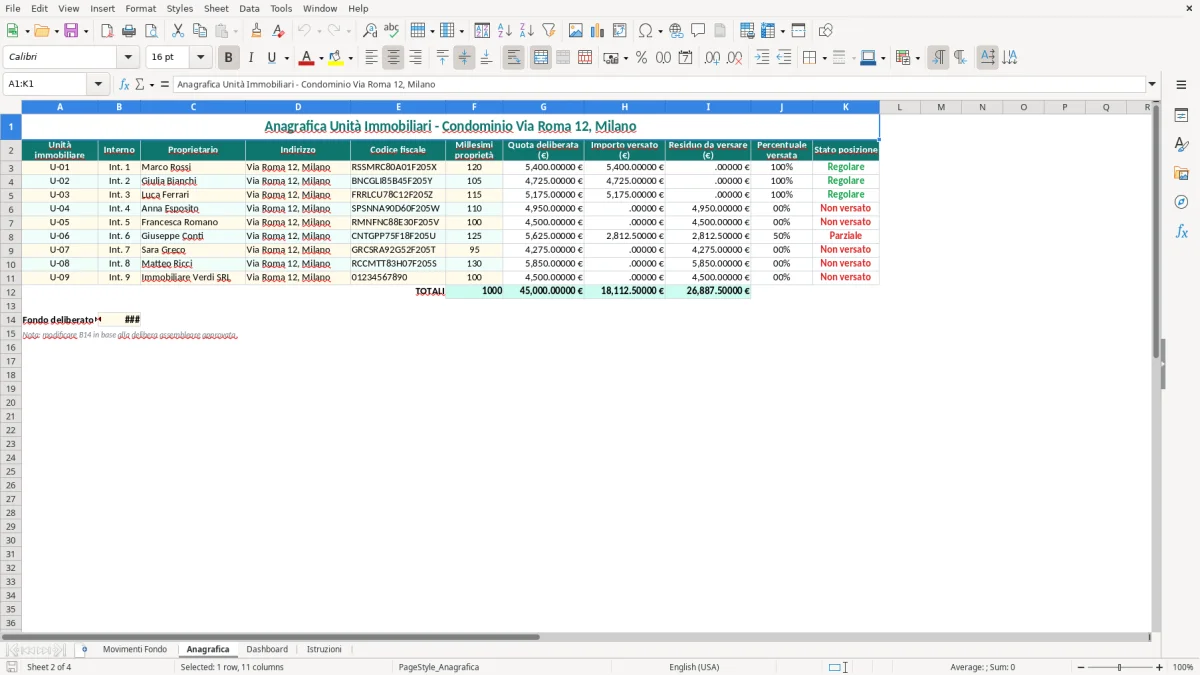Viewport: 1200px width, 675px height.
Task: Open the Font Name dropdown
Action: [129, 58]
